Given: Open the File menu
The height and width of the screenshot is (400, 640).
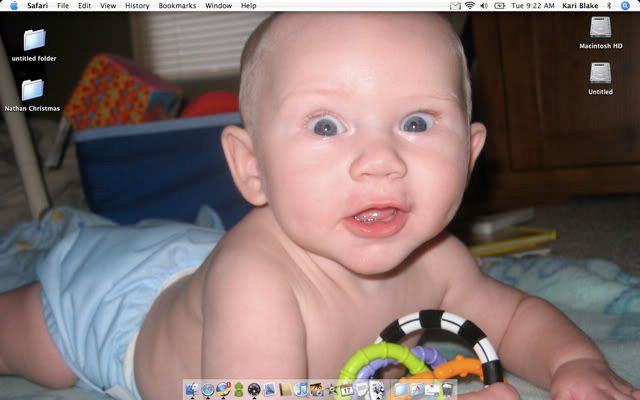Looking at the screenshot, I should coord(63,6).
